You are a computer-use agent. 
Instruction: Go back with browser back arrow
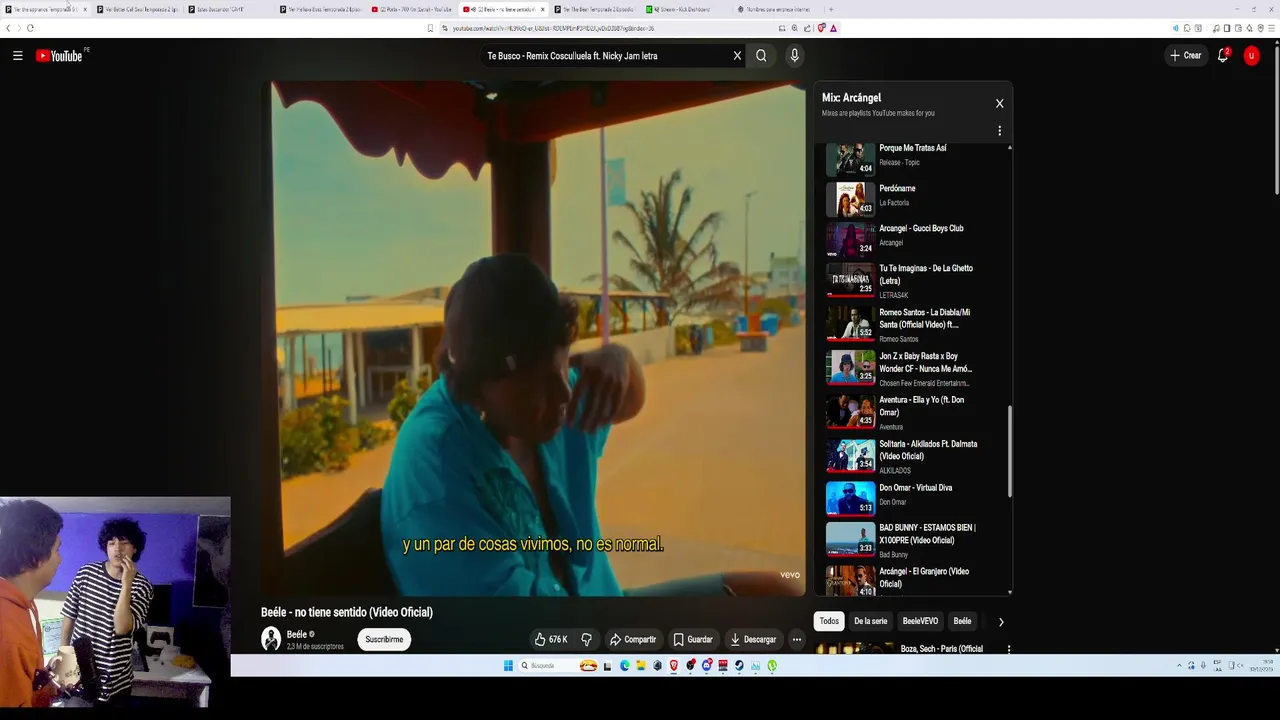click(8, 28)
